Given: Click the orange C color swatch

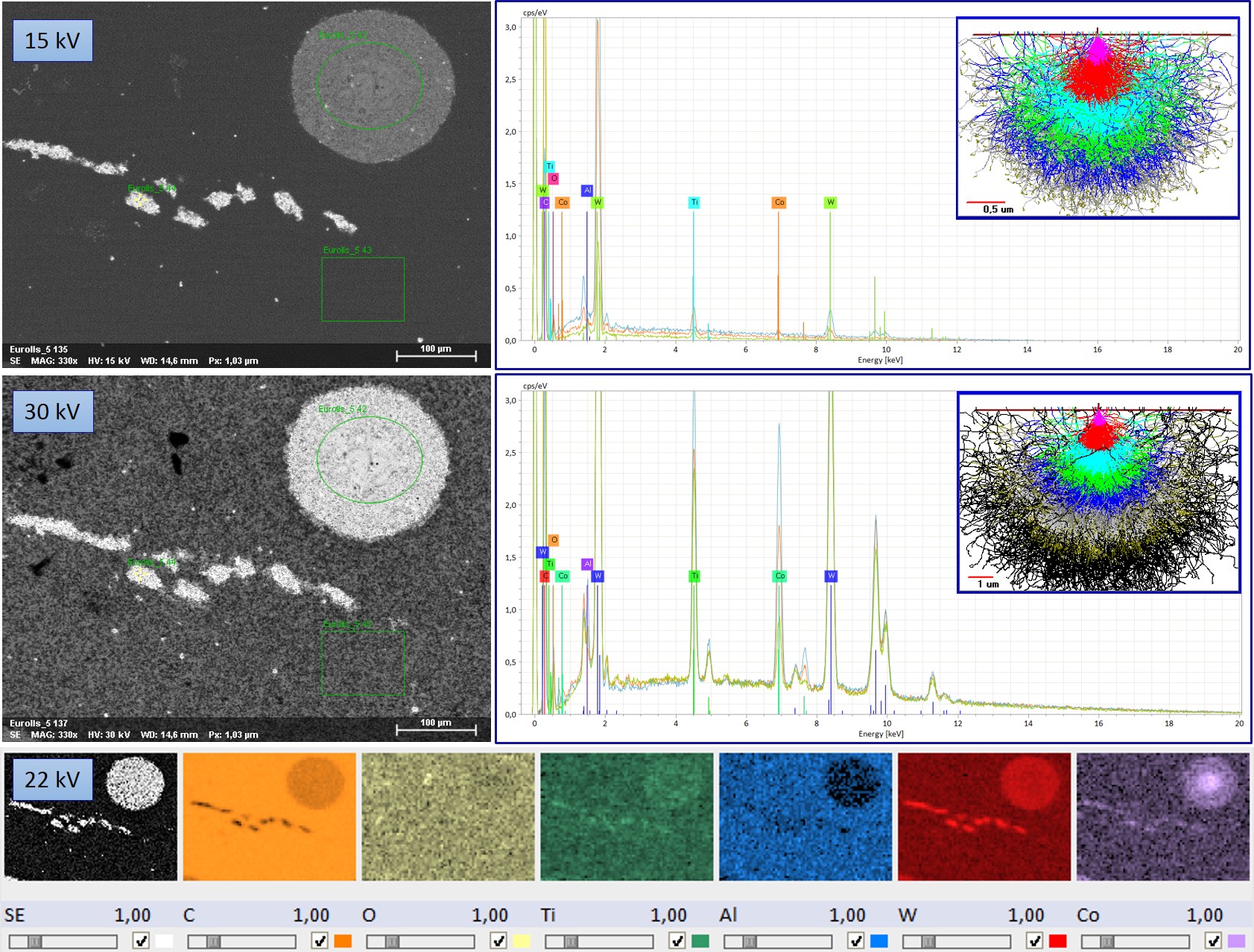Looking at the screenshot, I should point(343,941).
